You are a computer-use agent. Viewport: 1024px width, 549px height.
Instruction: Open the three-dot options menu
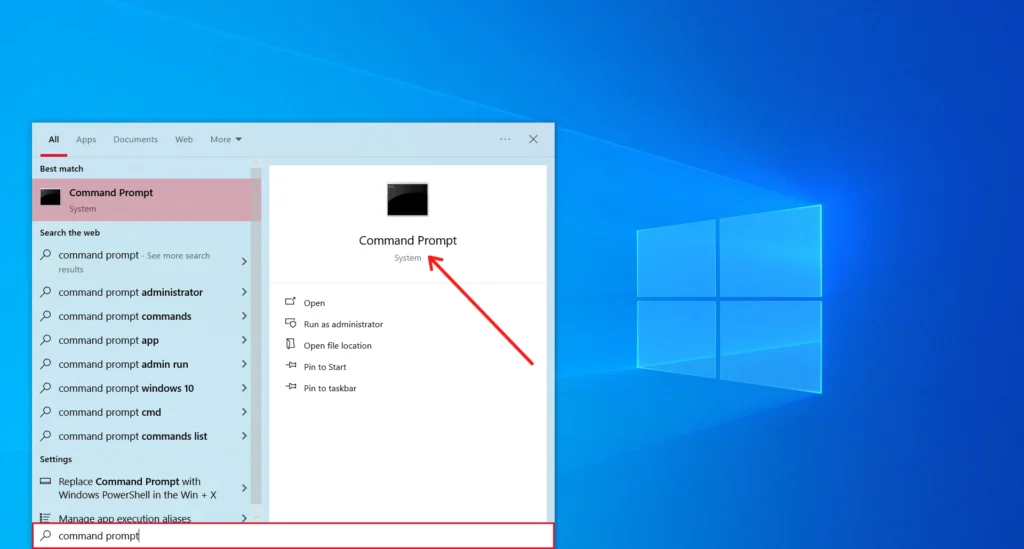(x=505, y=139)
